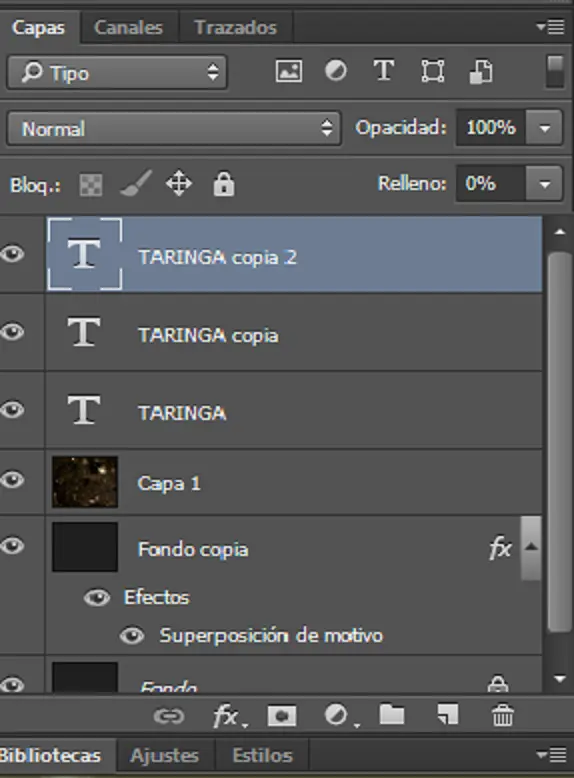Toggle visibility of Superposición de motivo

(132, 636)
